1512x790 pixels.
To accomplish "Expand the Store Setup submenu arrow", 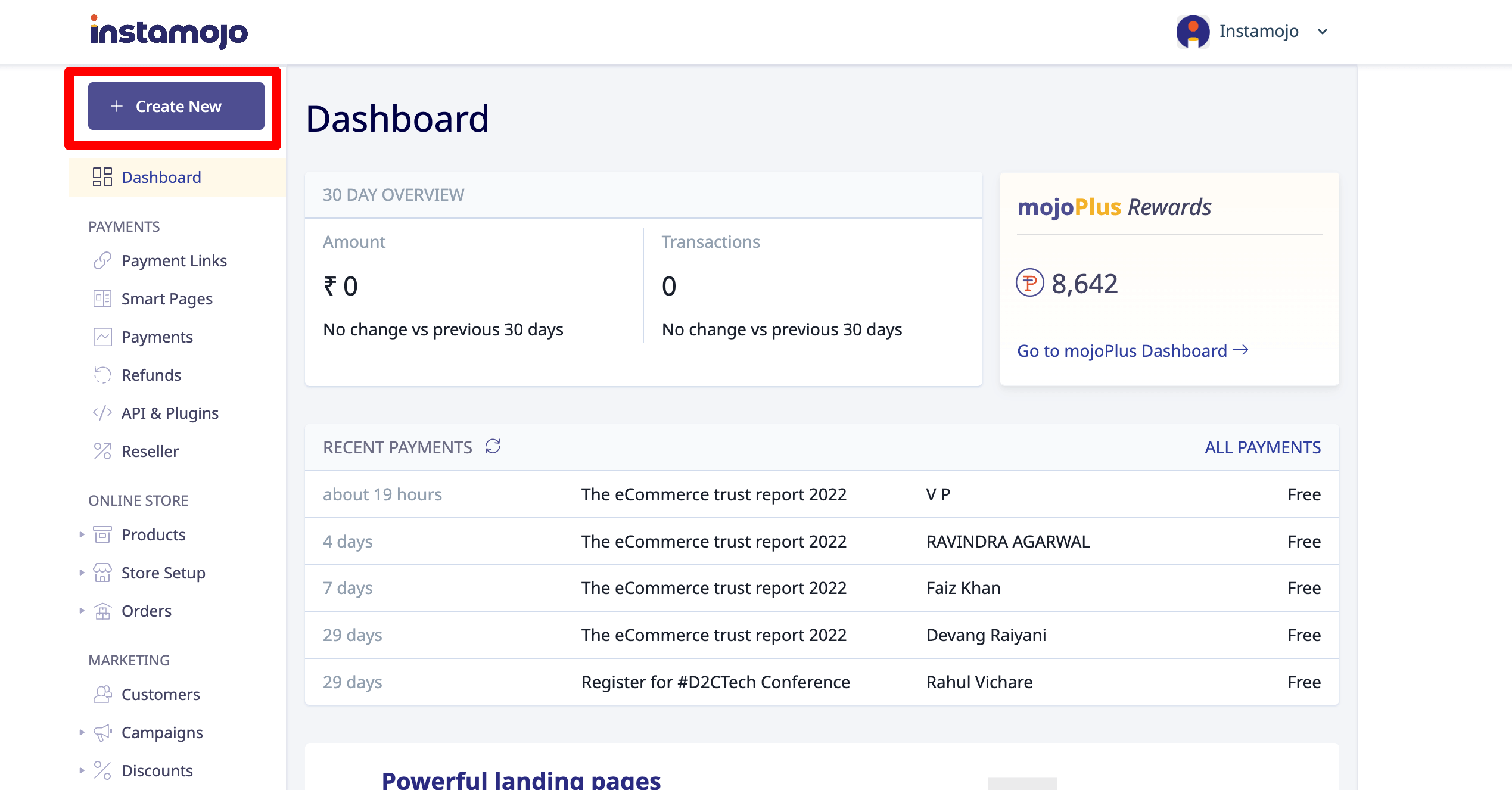I will pyautogui.click(x=82, y=573).
